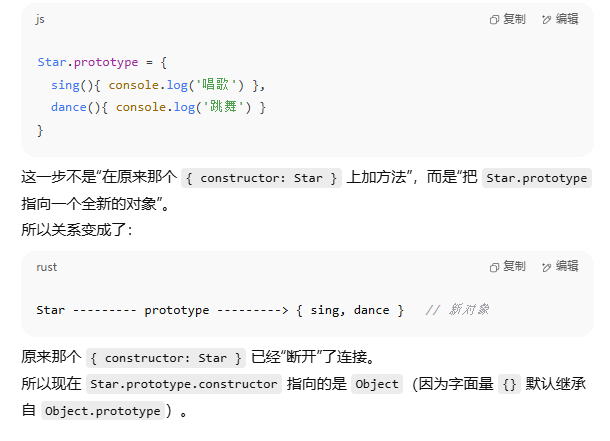610x441 pixels.
Task: Click the 'Star.prototype.constructor' inline code
Action: coord(184,384)
